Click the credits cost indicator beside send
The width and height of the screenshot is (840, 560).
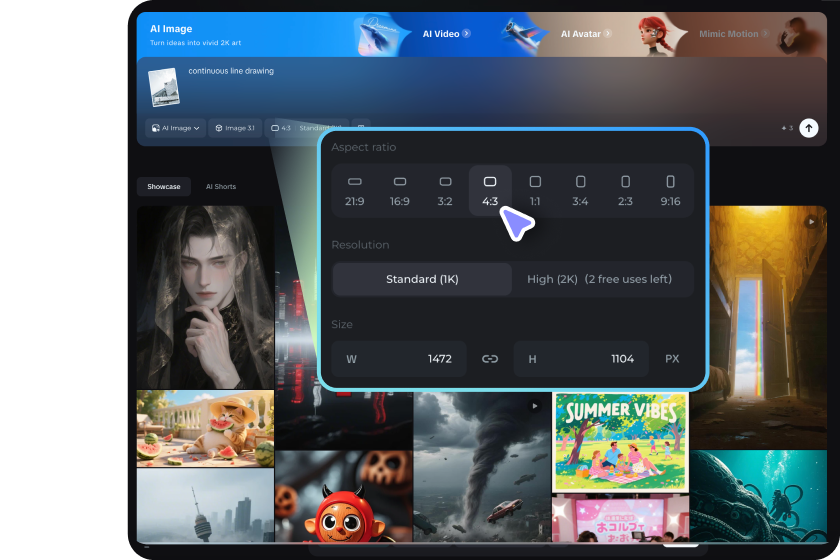787,128
